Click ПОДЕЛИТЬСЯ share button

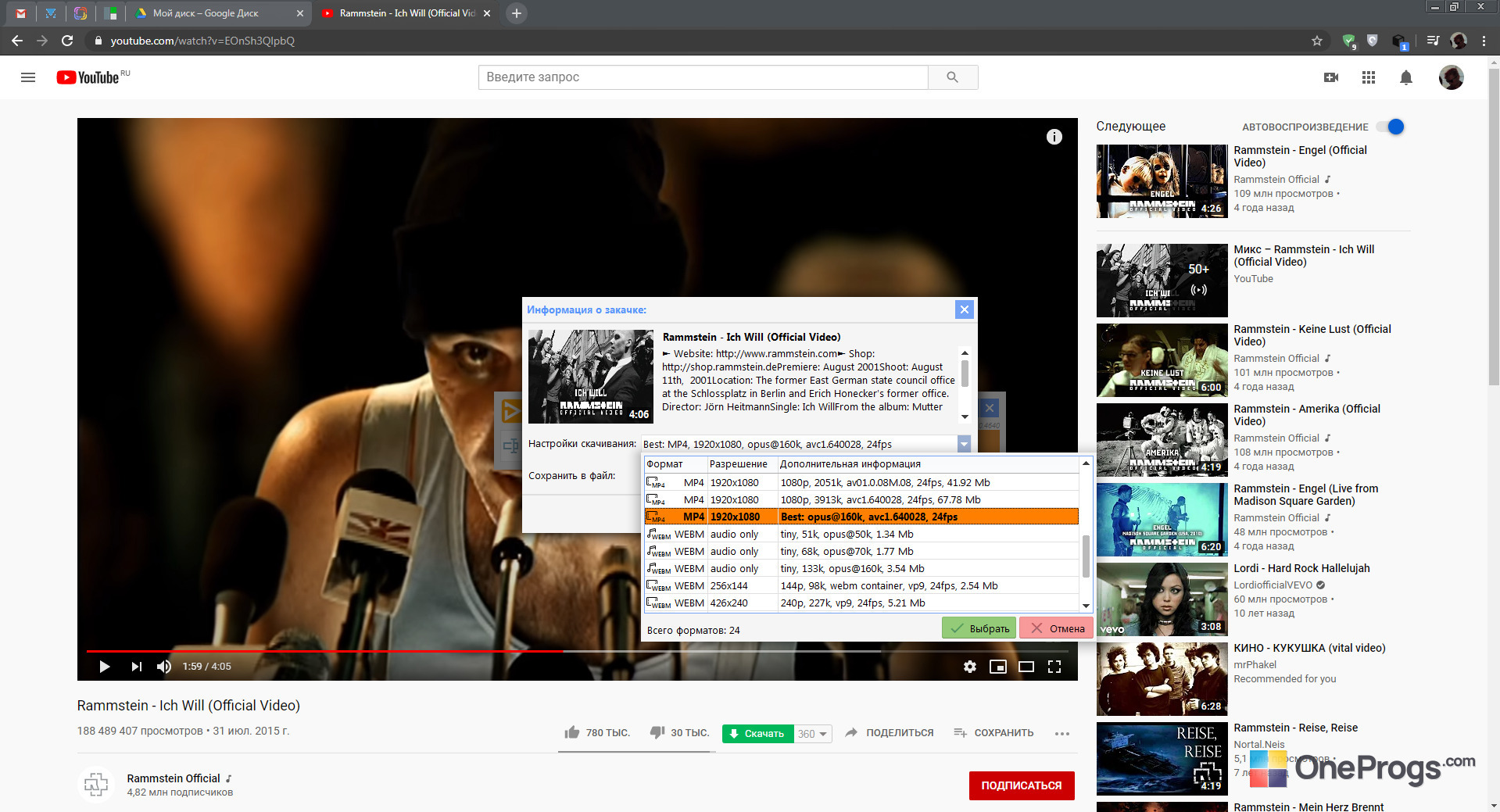tap(890, 733)
